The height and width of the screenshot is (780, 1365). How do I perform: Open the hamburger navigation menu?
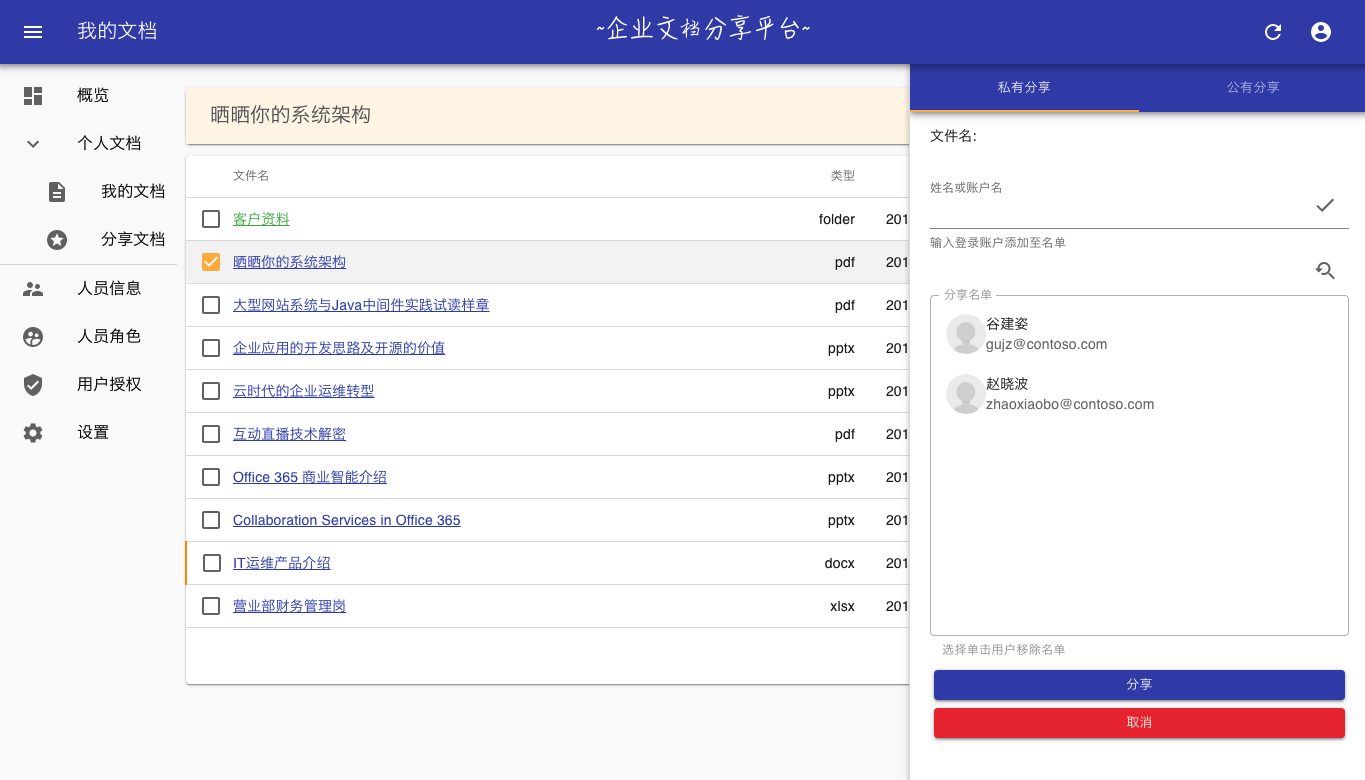pos(33,32)
